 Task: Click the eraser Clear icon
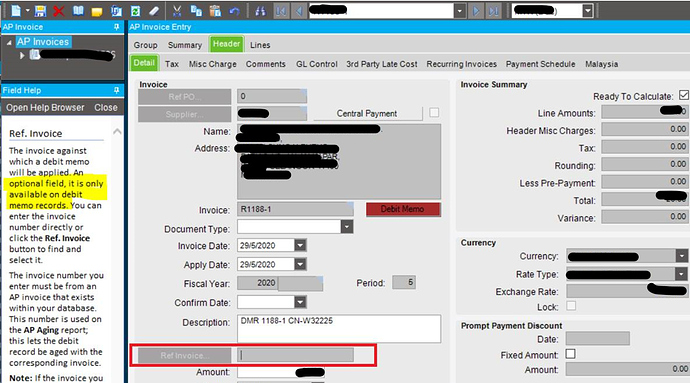click(154, 11)
